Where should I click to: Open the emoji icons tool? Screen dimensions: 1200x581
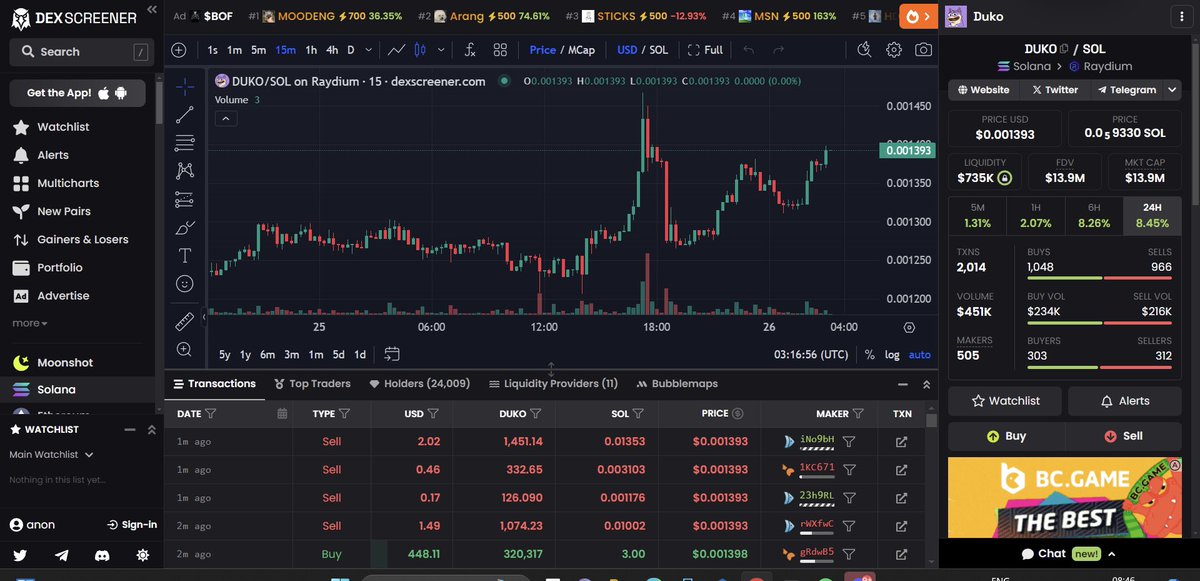point(184,284)
